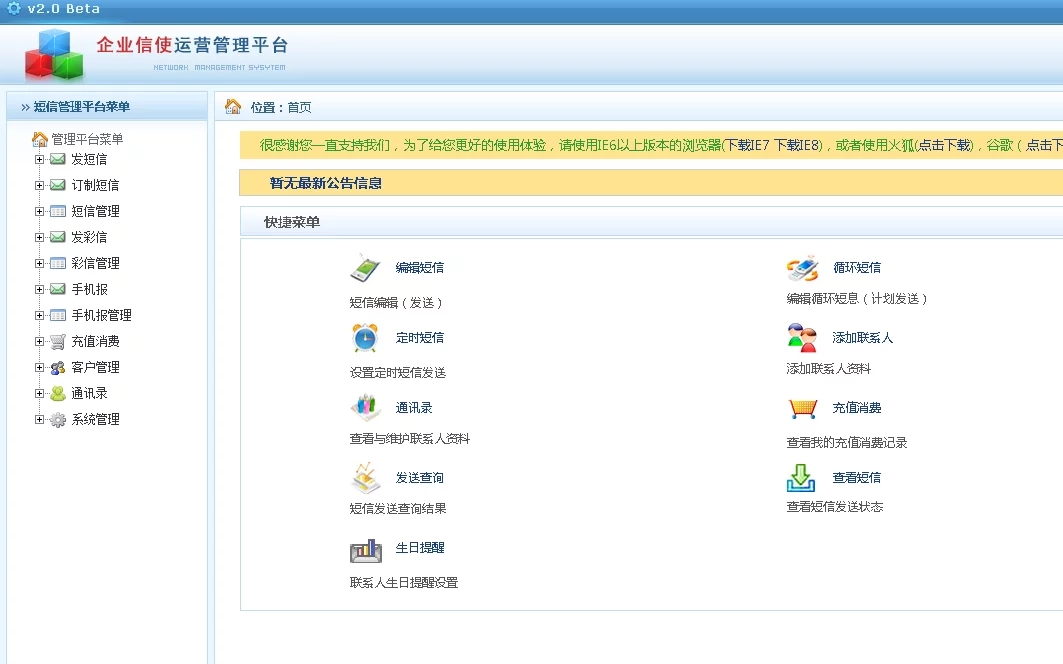This screenshot has width=1063, height=664.
Task: Click the 查看短信 download arrow icon
Action: point(802,478)
